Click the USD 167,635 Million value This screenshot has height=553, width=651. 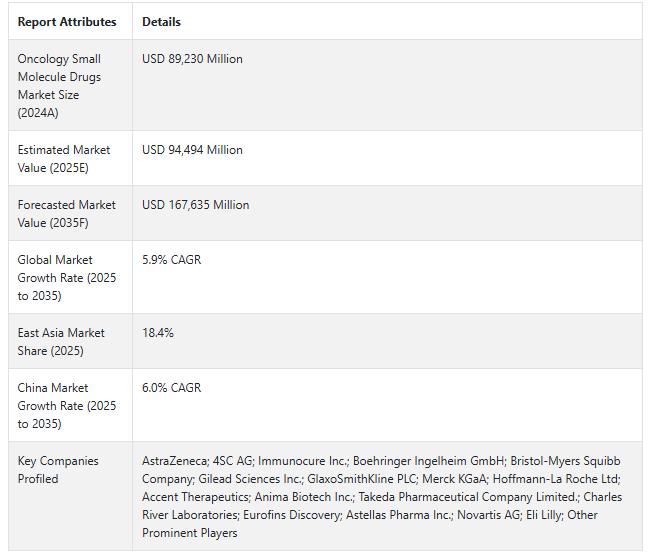click(x=196, y=205)
